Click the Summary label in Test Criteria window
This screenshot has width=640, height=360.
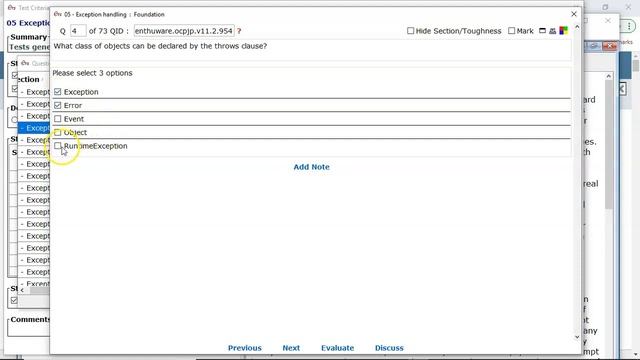29,37
